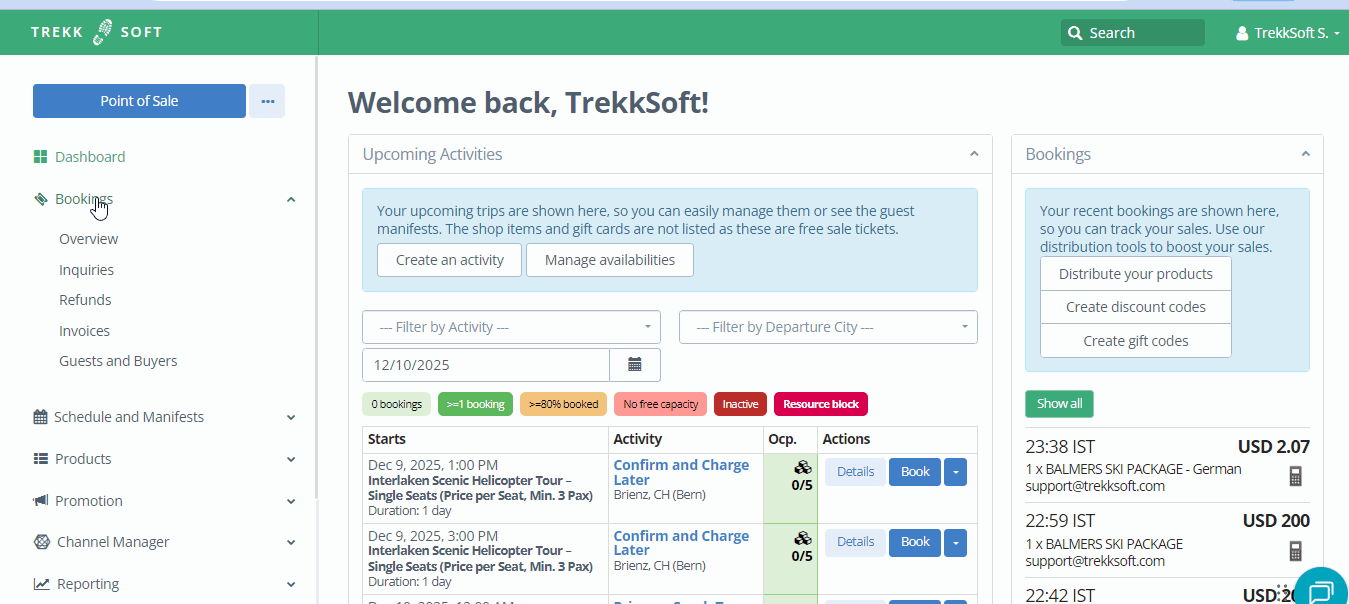This screenshot has height=604, width=1349.
Task: Open the calendar date picker icon
Action: tap(634, 365)
